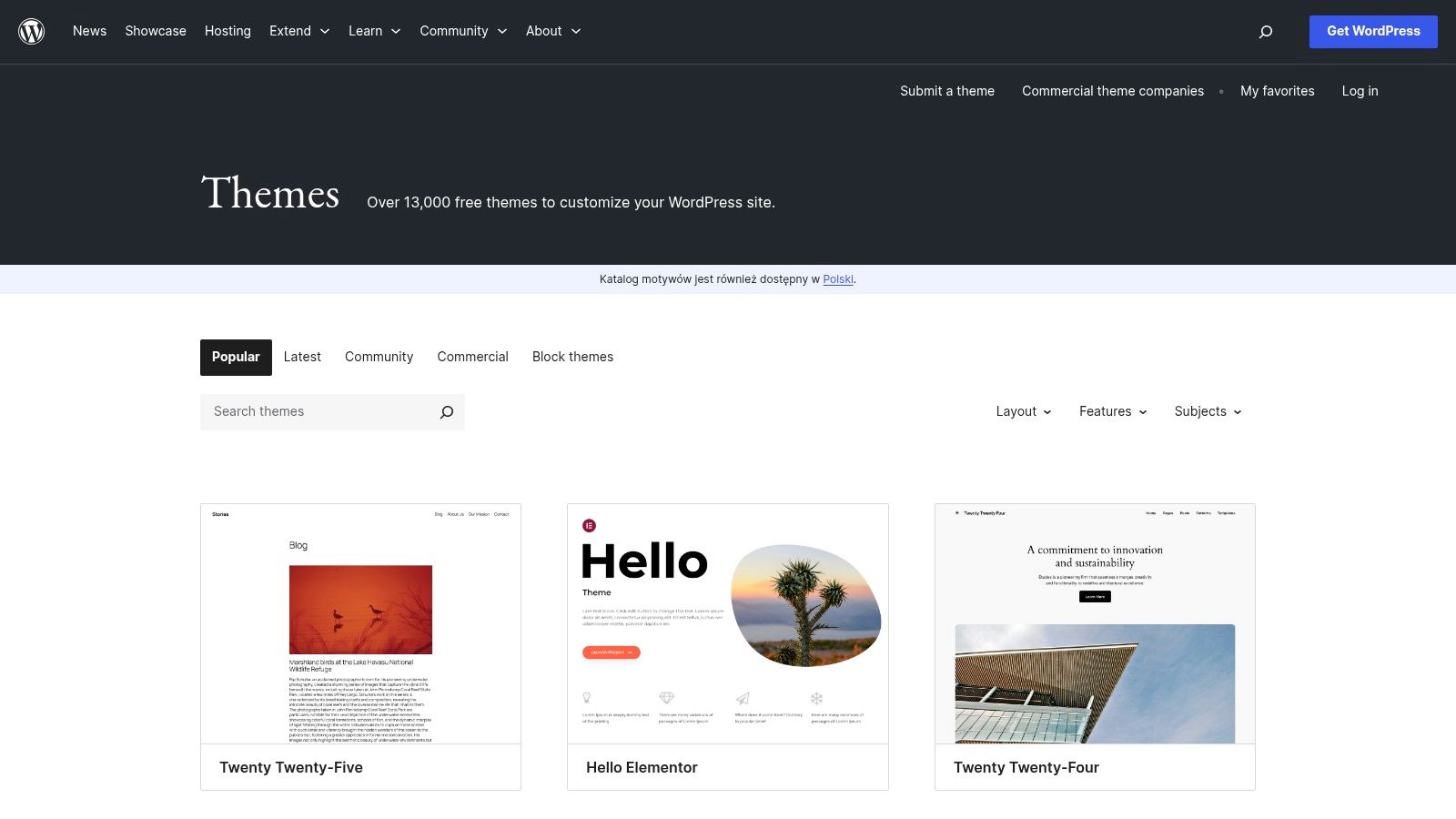Open My favorites
This screenshot has height=819, width=1456.
[1277, 91]
